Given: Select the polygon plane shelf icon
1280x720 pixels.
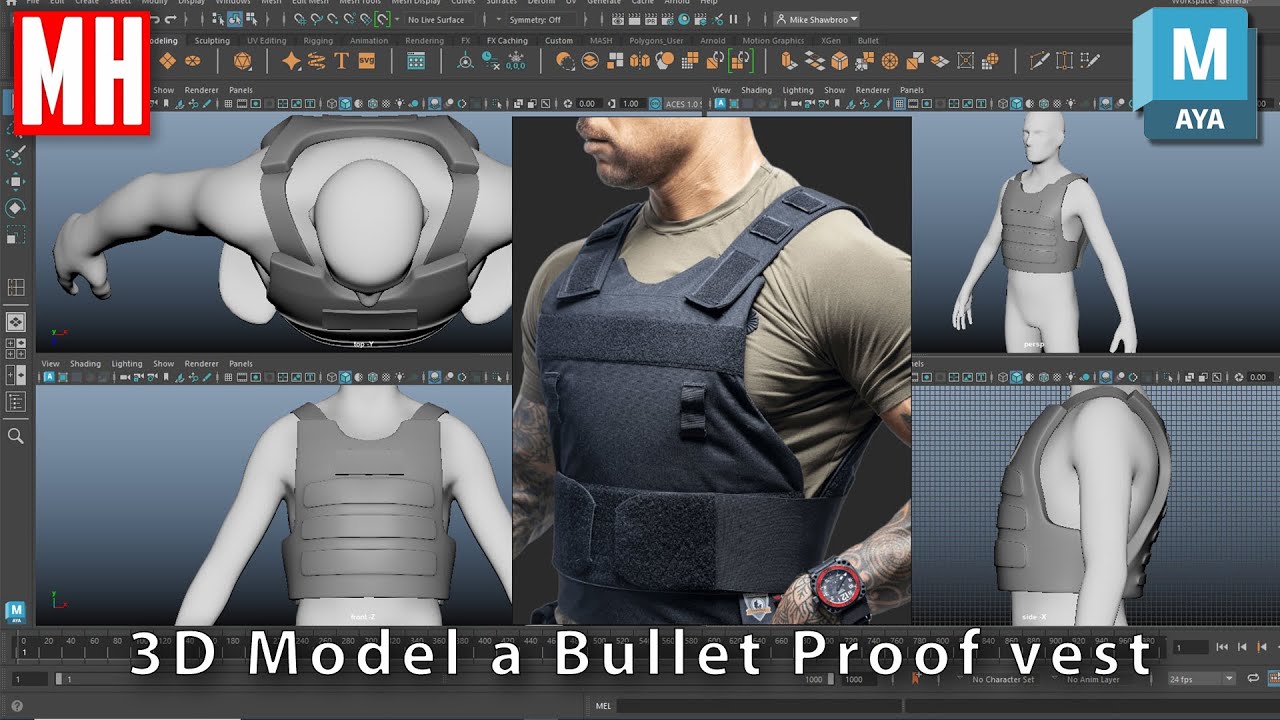Looking at the screenshot, I should click(167, 61).
